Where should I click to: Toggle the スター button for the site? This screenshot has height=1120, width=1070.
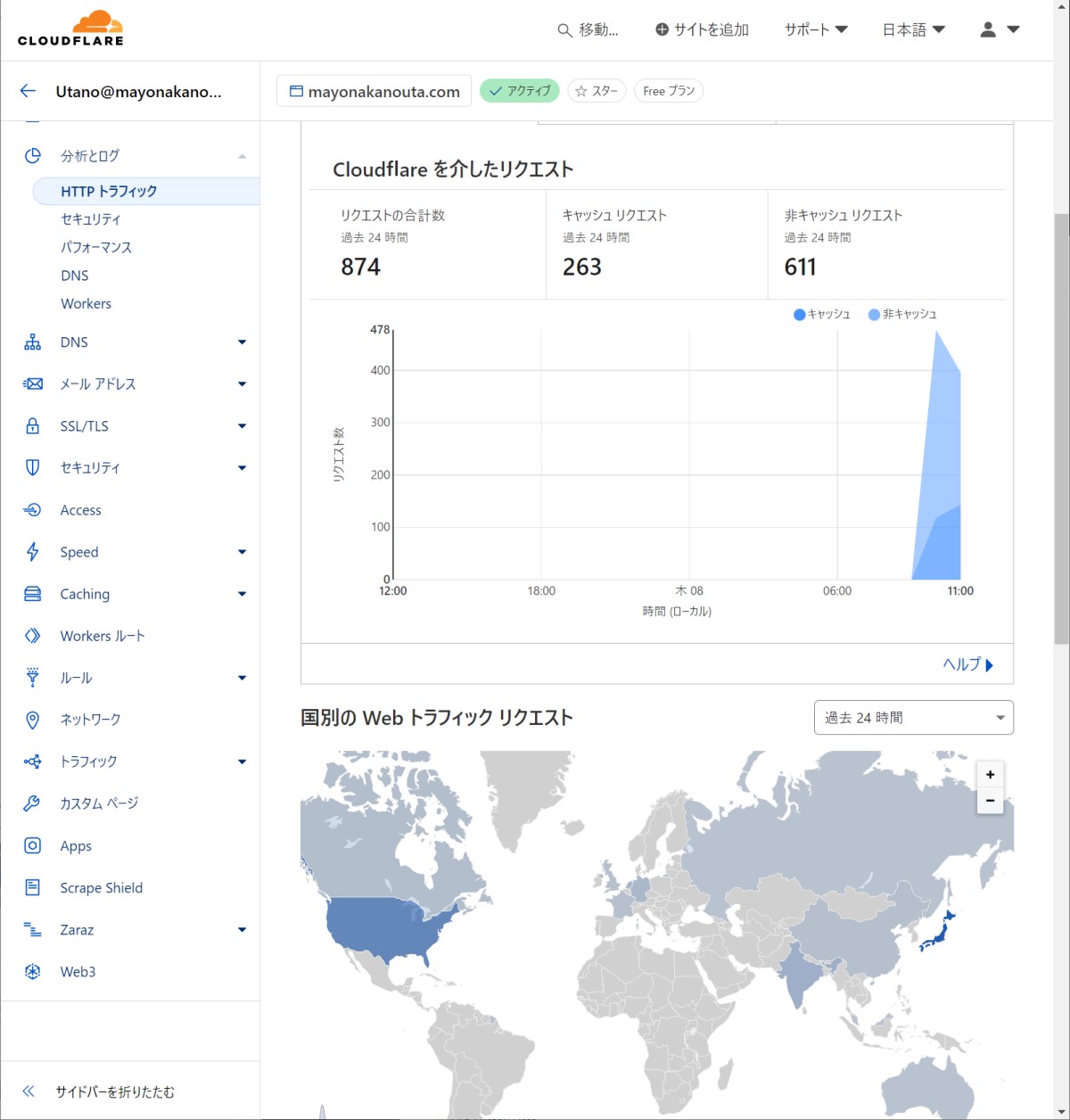pos(597,91)
